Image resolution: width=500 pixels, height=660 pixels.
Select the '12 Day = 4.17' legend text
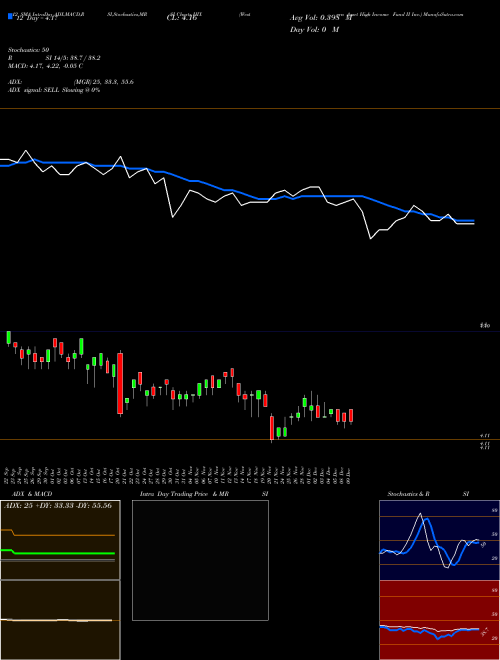coord(35,18)
